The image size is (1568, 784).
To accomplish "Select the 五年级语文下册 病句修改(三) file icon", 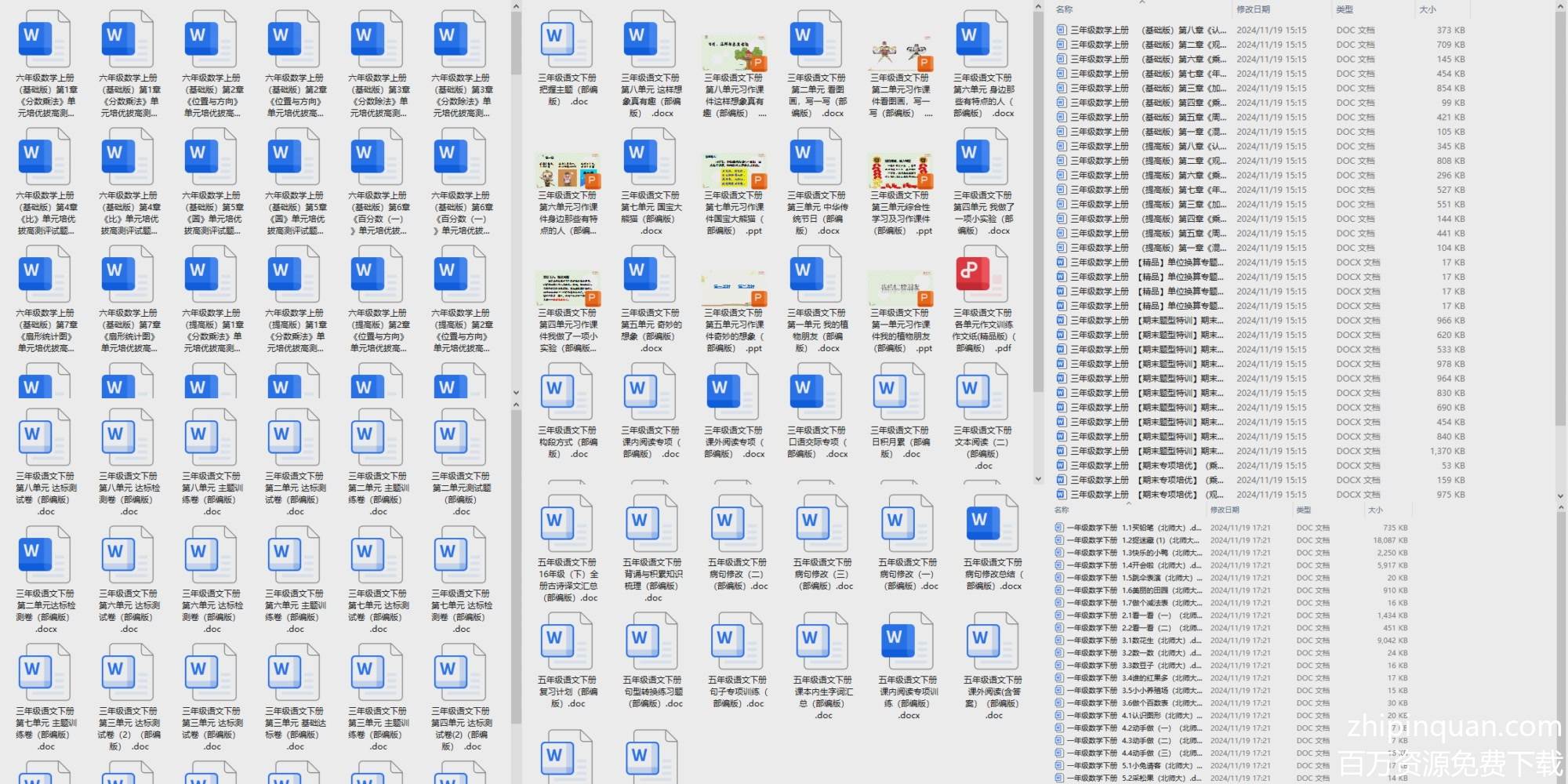I will 822,524.
